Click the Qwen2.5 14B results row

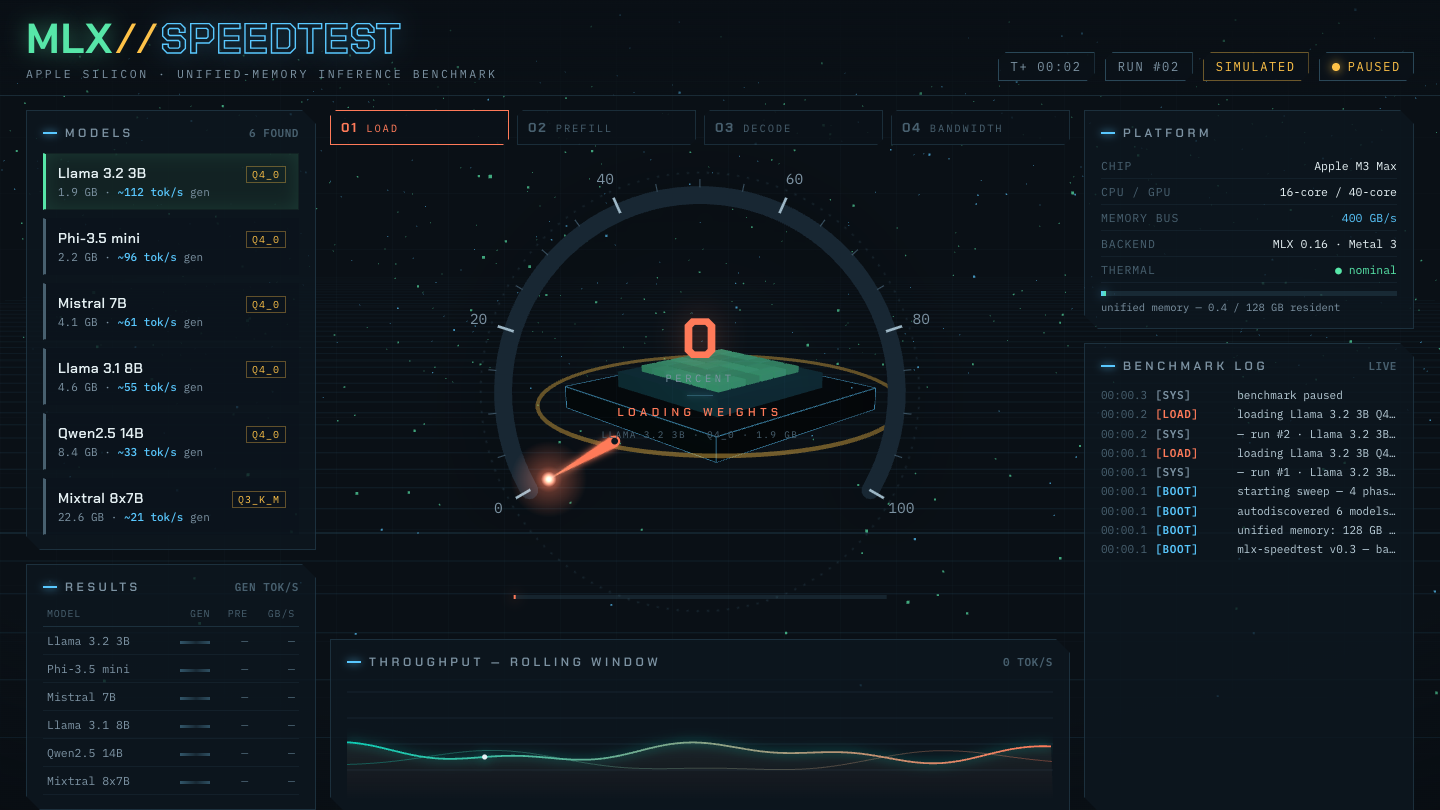point(171,753)
